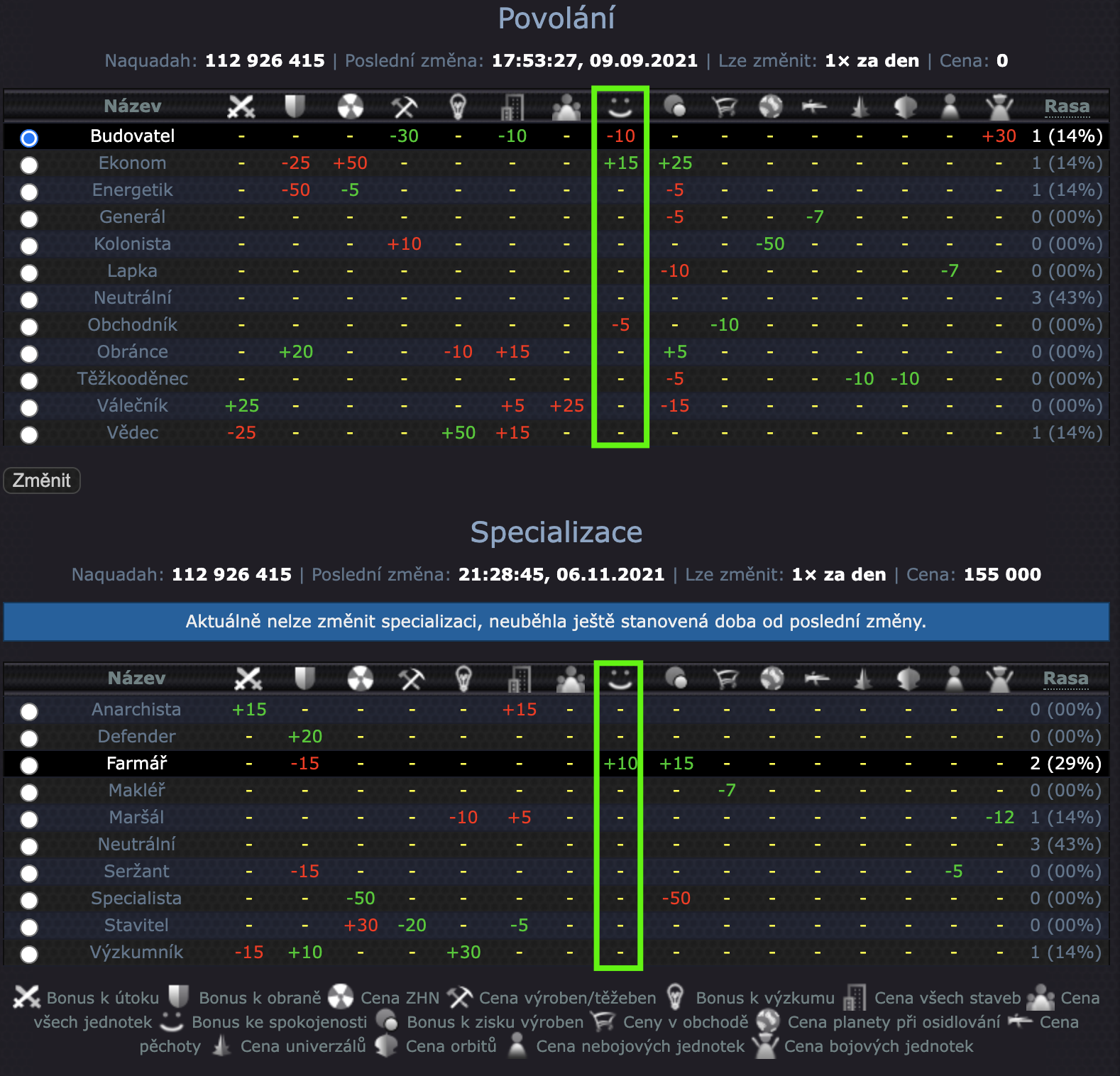Click the light bulb research icon in Povolání header
Viewport: 1120px width, 1076px height.
(458, 106)
